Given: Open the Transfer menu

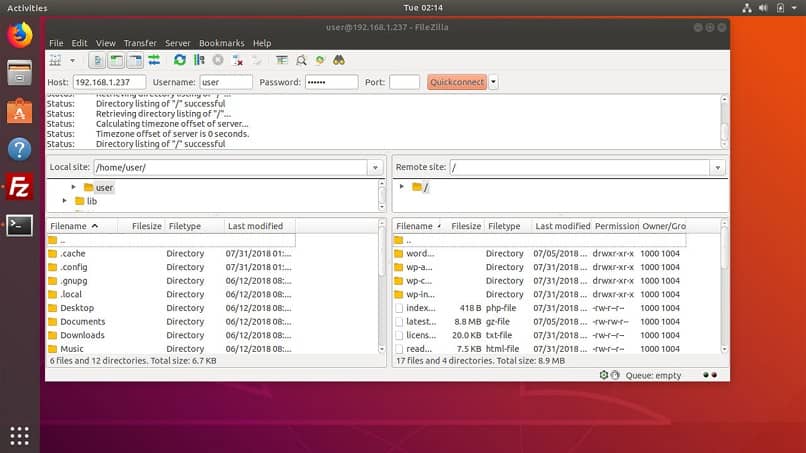Looking at the screenshot, I should tap(140, 43).
